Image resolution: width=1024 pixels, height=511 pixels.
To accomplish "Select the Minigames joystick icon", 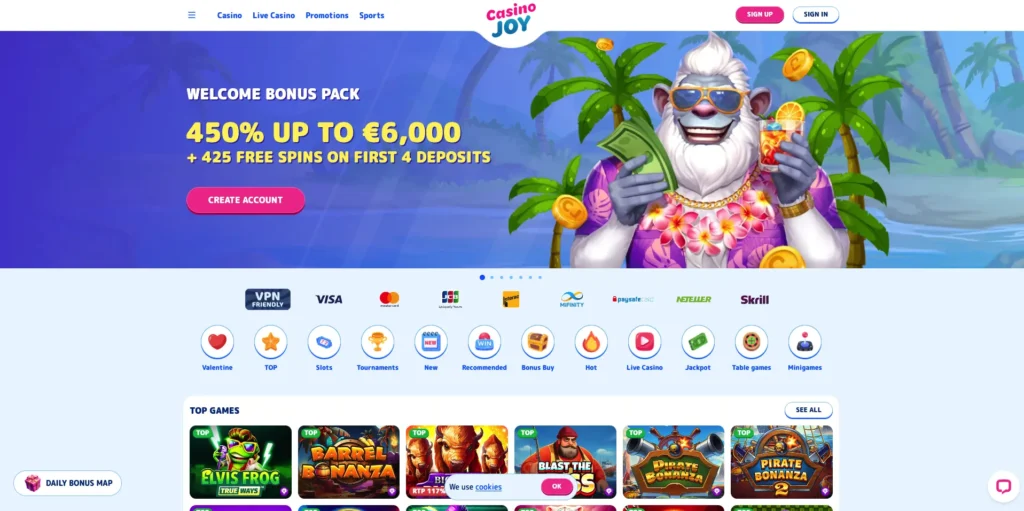I will pos(805,342).
